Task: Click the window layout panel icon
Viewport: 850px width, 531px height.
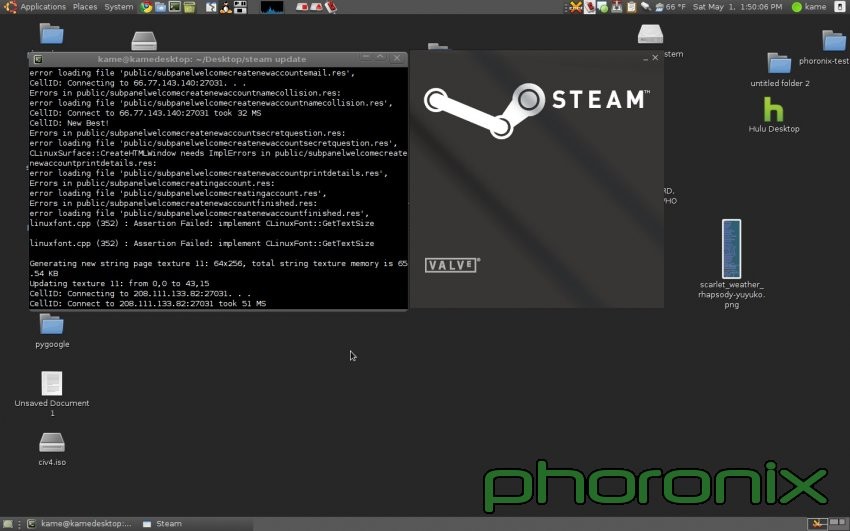Action: [240, 7]
